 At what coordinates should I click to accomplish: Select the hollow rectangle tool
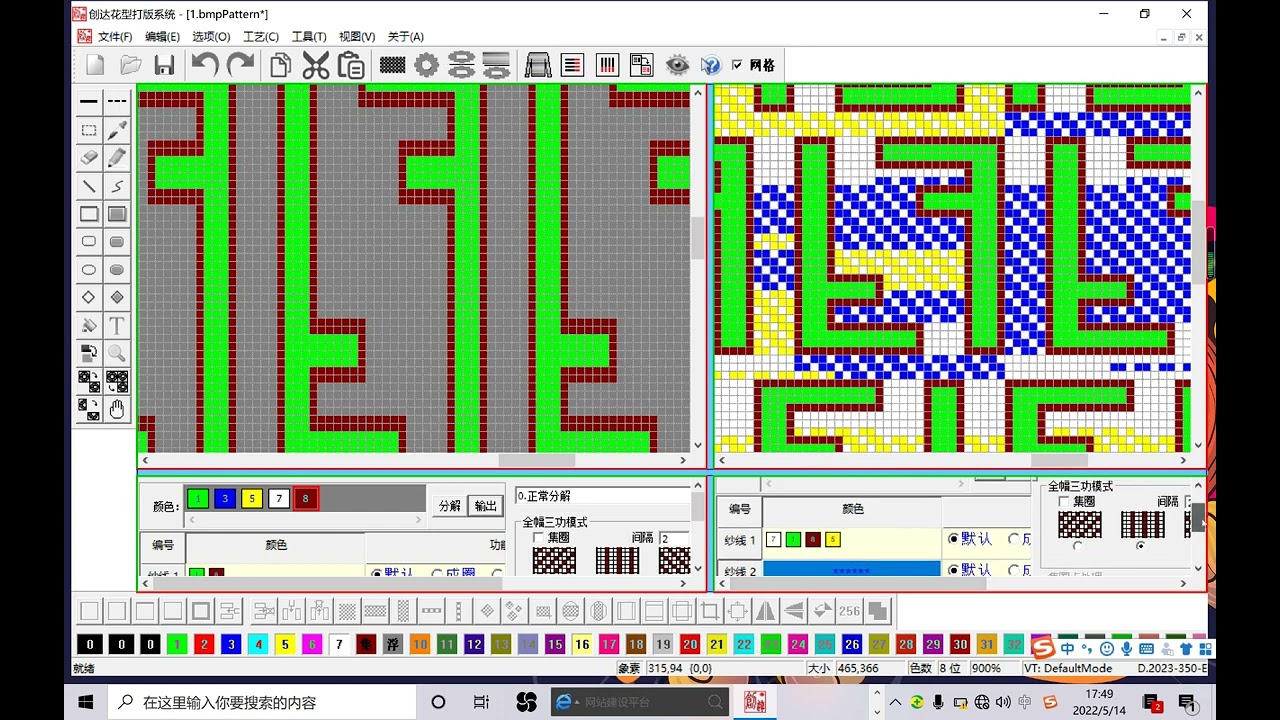click(x=89, y=214)
